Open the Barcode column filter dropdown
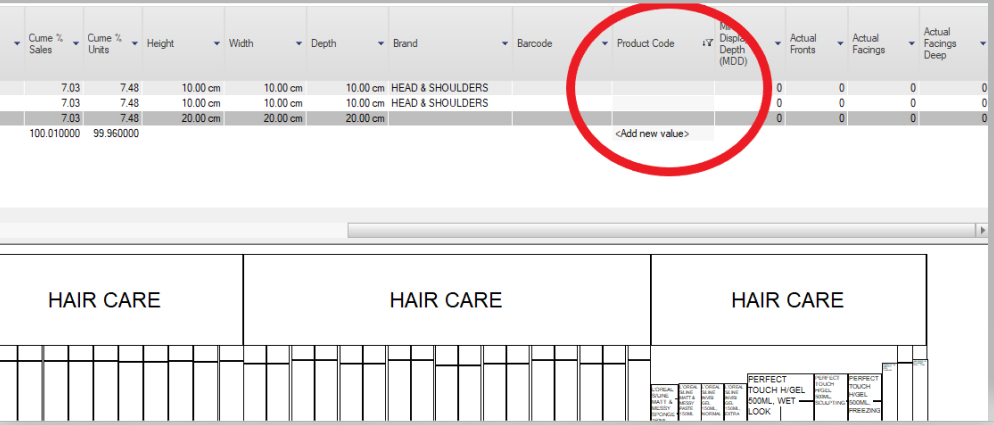Image resolution: width=994 pixels, height=425 pixels. pos(605,43)
